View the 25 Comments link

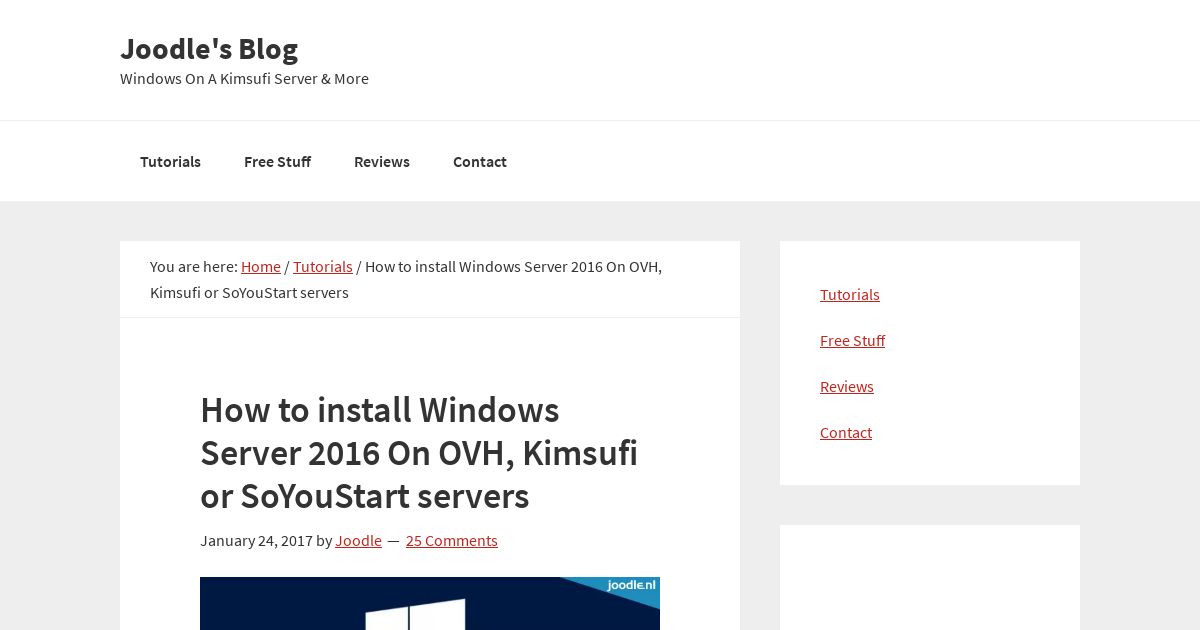pyautogui.click(x=451, y=540)
